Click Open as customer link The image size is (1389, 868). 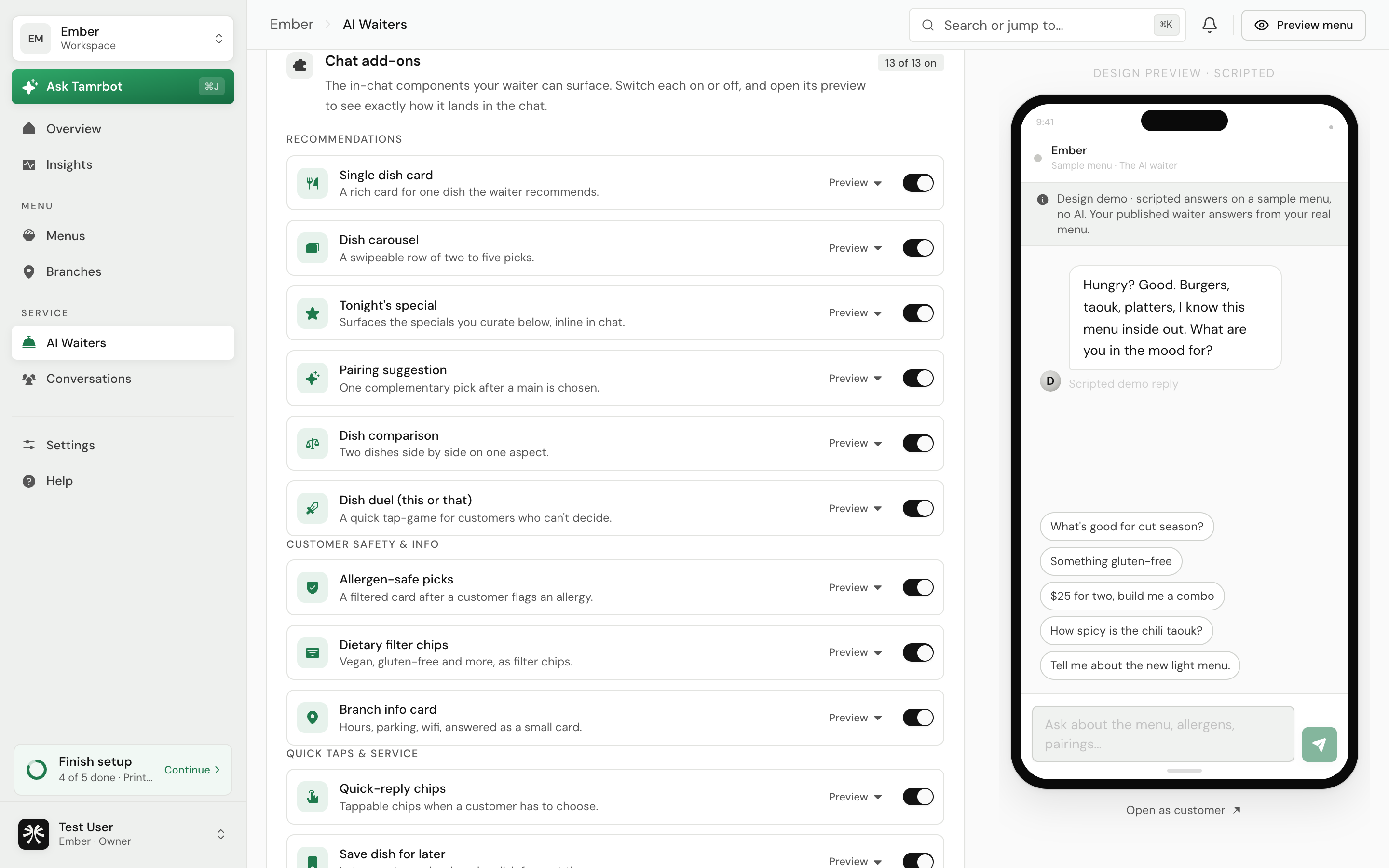[1184, 810]
